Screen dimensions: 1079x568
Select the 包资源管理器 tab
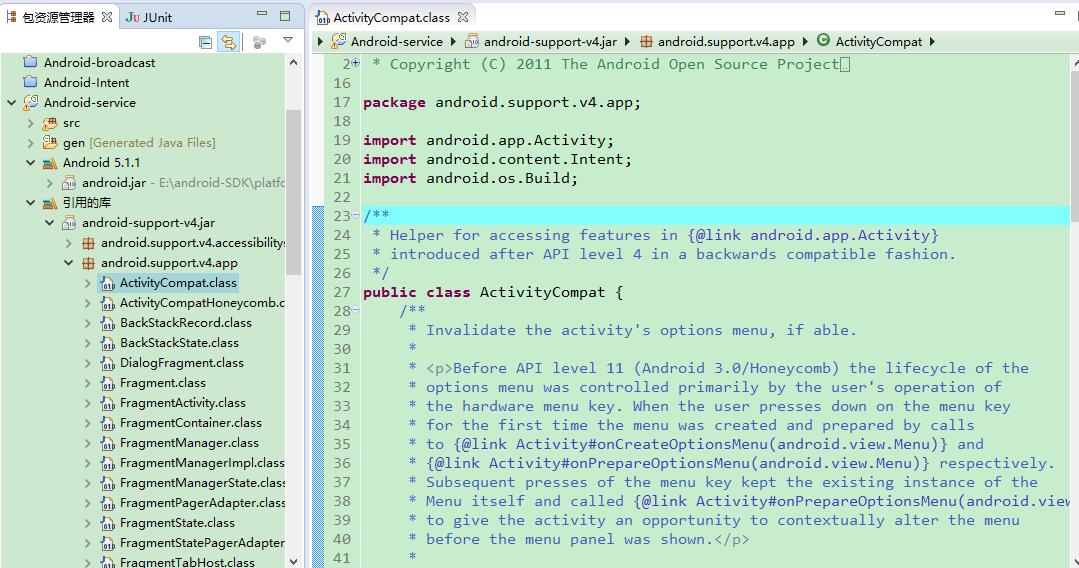tap(58, 17)
